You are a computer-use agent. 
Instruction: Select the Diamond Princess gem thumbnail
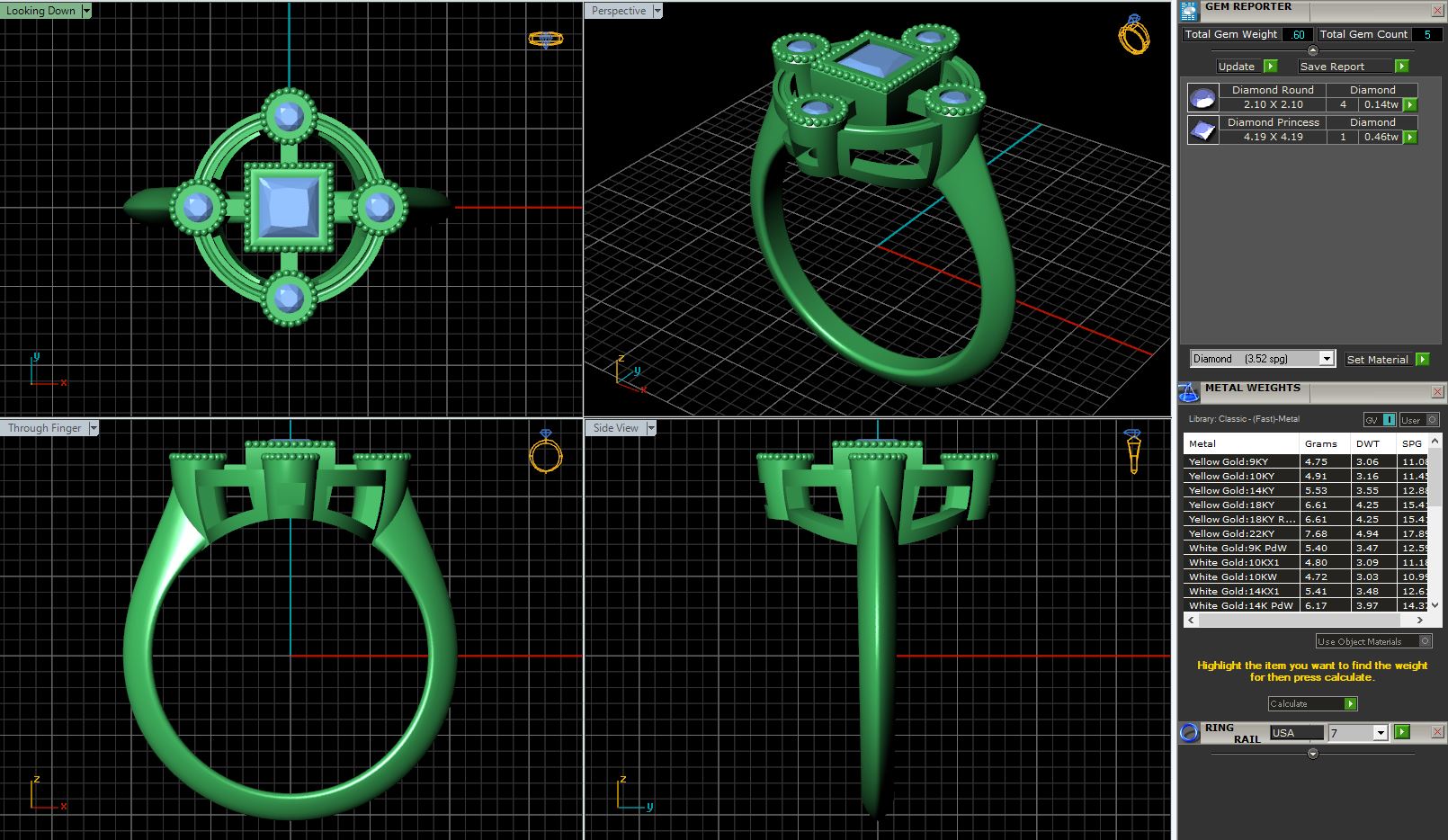[x=1202, y=130]
